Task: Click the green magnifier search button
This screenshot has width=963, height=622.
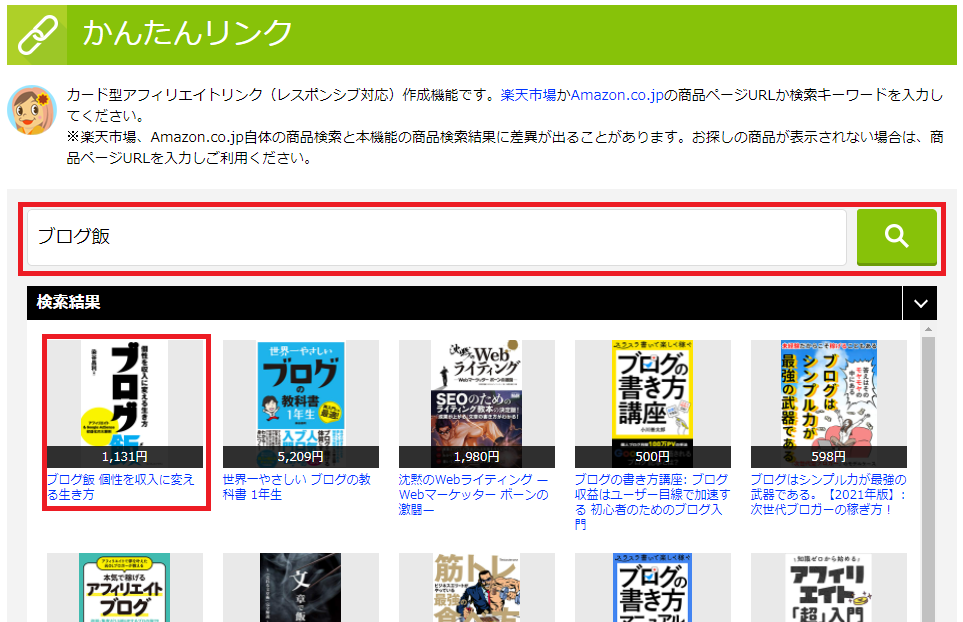Action: click(896, 236)
